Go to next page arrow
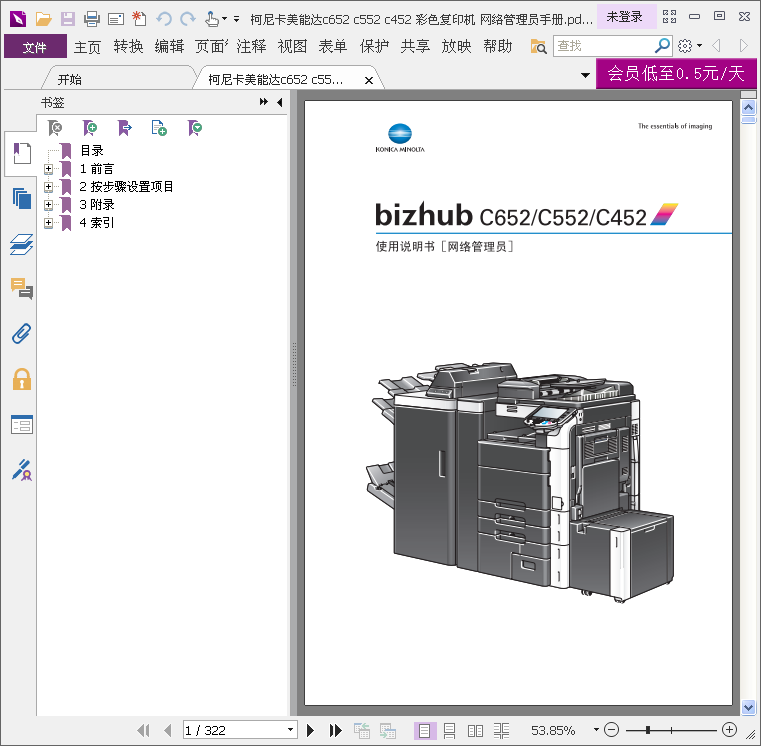 click(x=310, y=730)
